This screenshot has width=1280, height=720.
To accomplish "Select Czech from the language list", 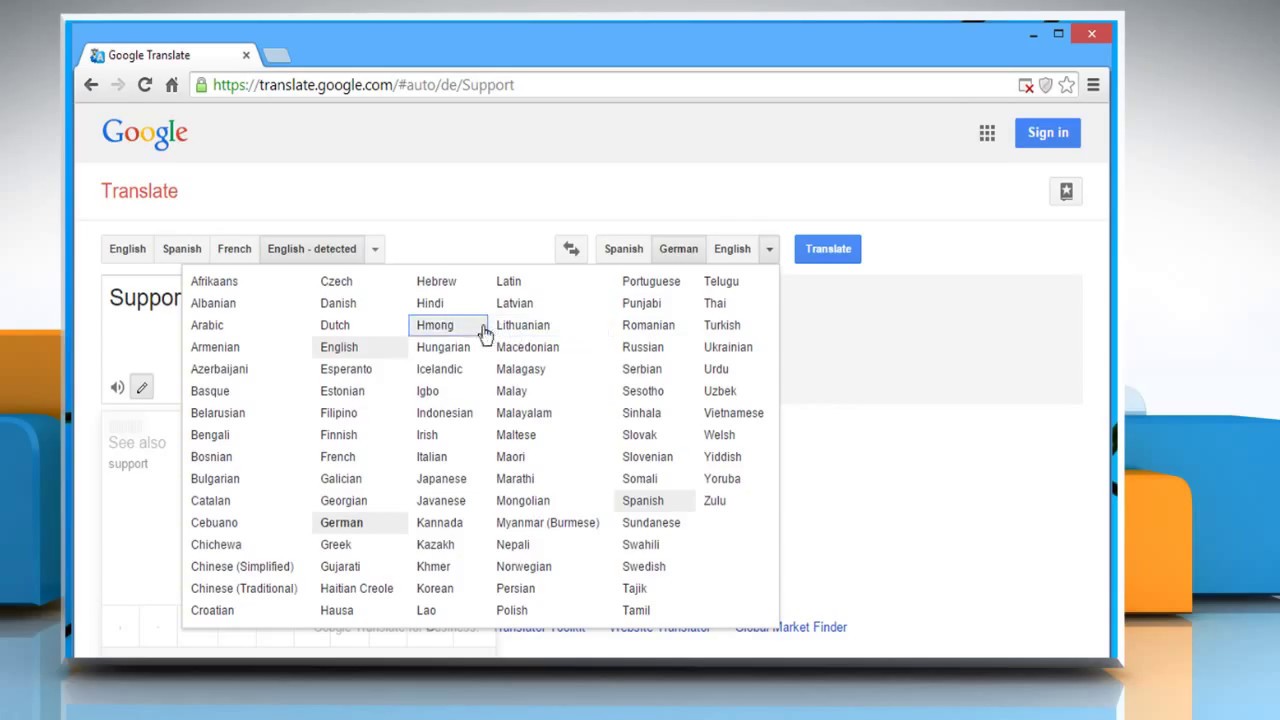I will (x=336, y=281).
